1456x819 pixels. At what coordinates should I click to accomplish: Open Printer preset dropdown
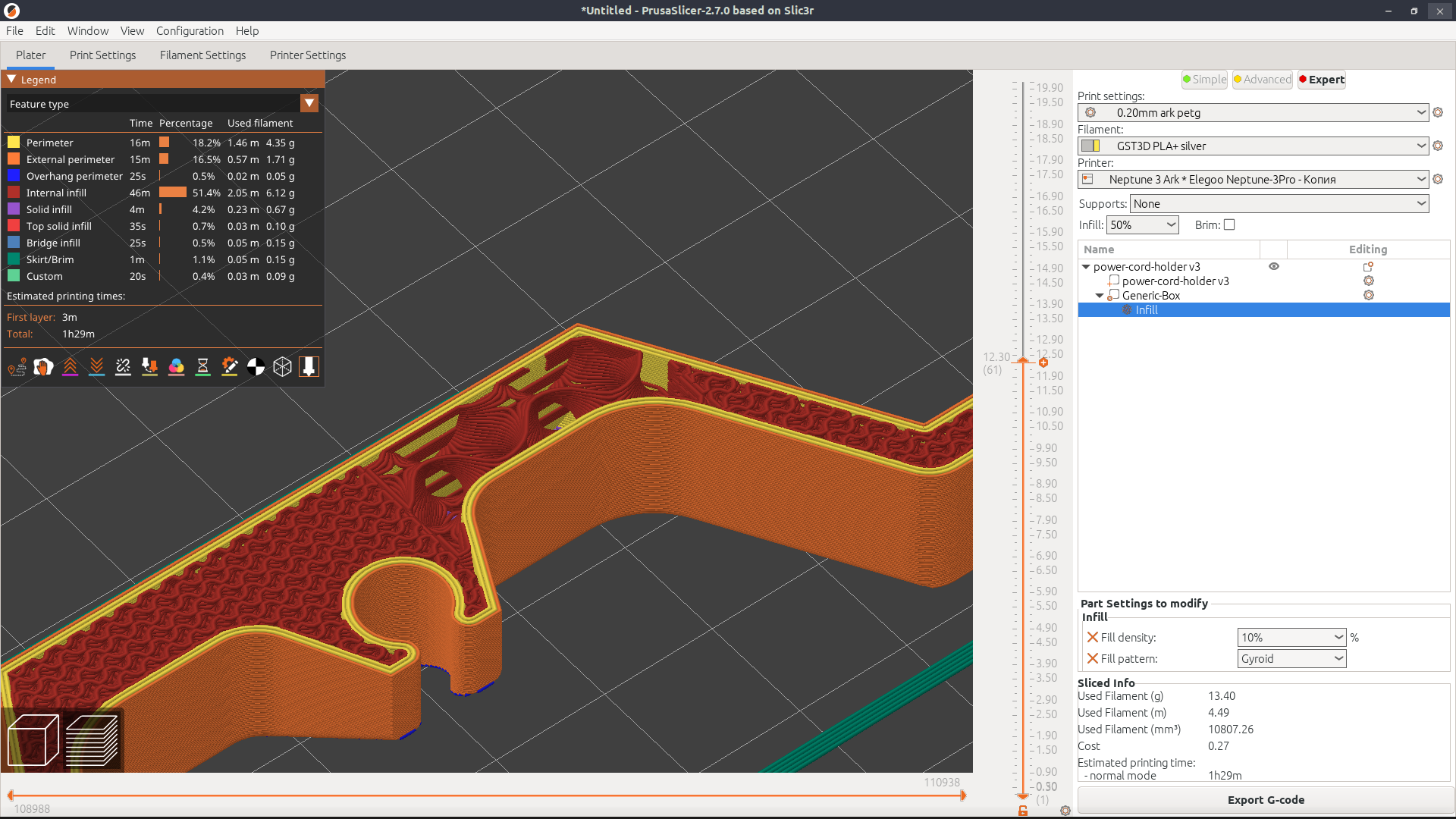coord(1253,179)
